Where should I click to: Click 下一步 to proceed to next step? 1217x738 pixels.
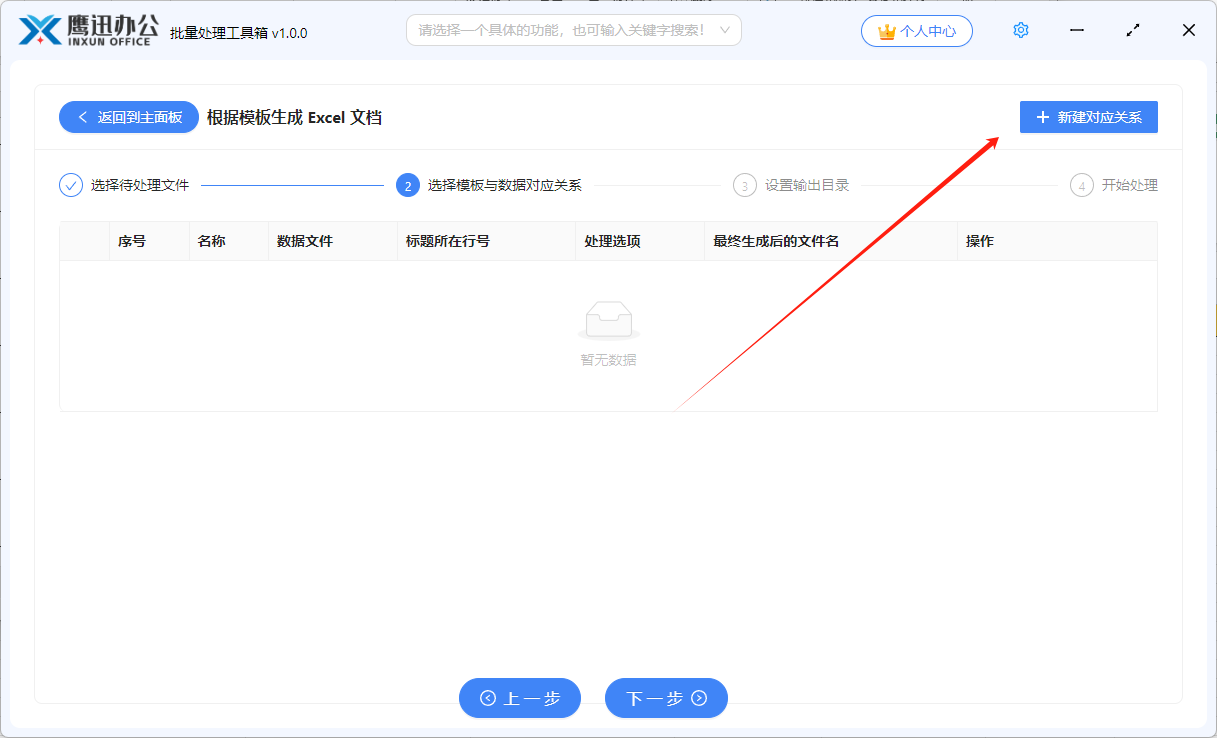[666, 698]
